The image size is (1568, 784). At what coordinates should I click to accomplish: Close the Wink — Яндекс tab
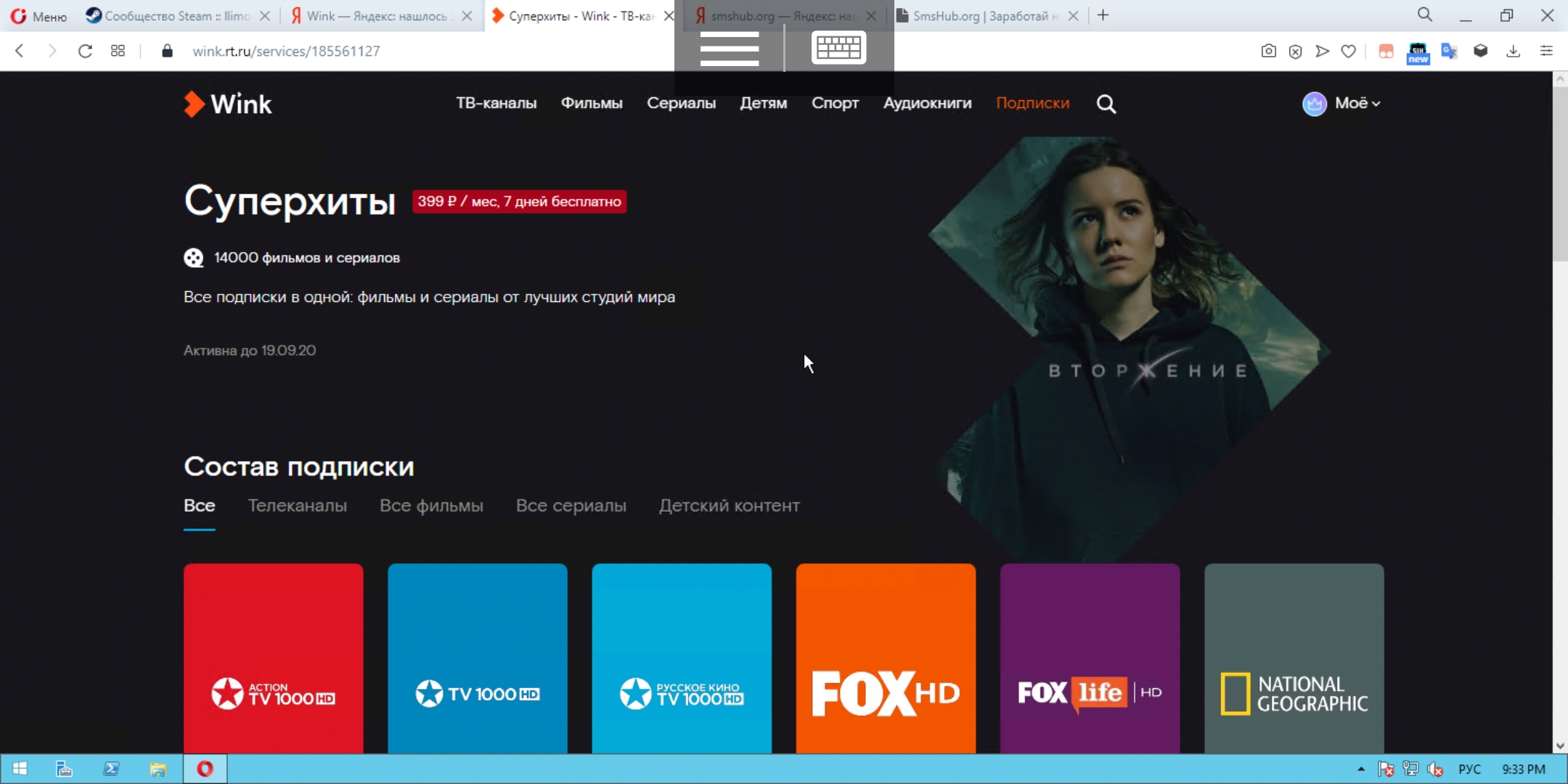[x=467, y=15]
